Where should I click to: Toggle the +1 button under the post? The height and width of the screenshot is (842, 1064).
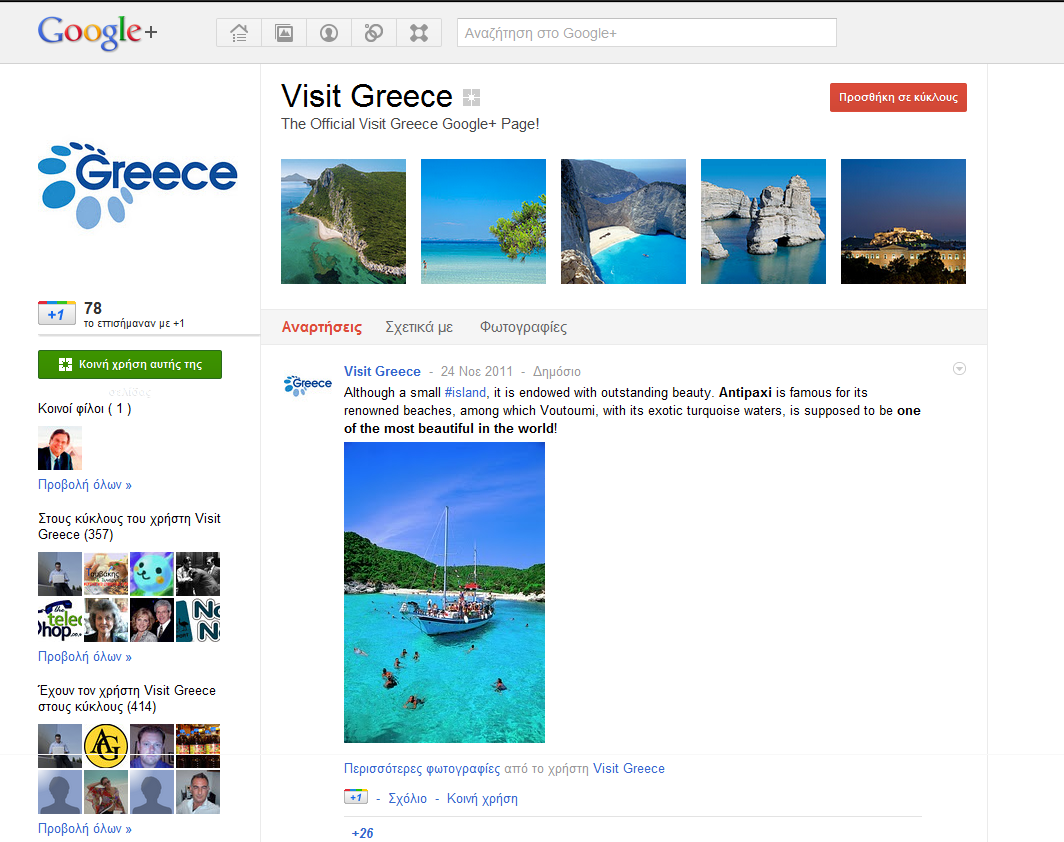click(355, 798)
